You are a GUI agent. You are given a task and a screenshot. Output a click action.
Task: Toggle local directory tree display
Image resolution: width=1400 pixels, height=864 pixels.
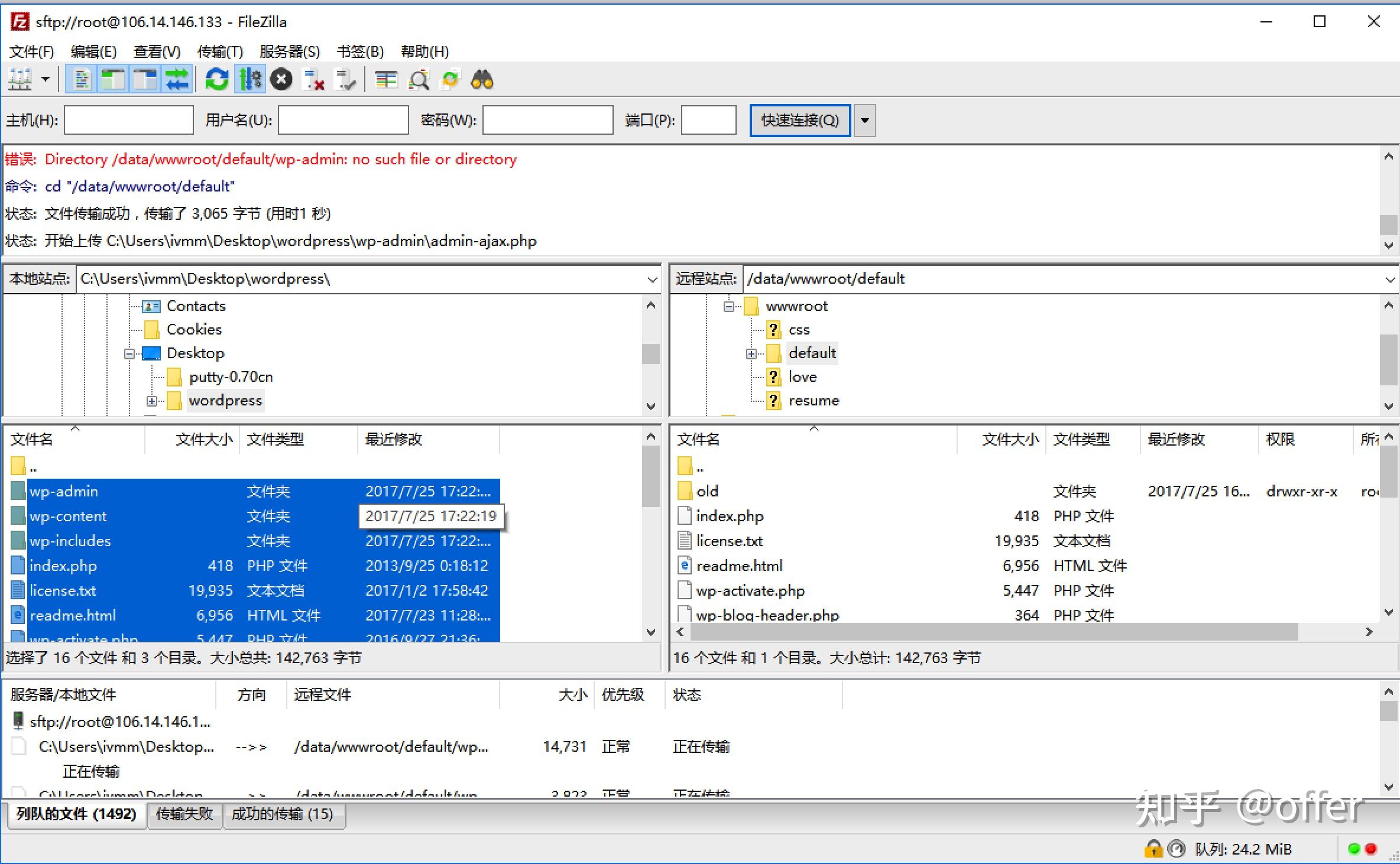click(113, 79)
